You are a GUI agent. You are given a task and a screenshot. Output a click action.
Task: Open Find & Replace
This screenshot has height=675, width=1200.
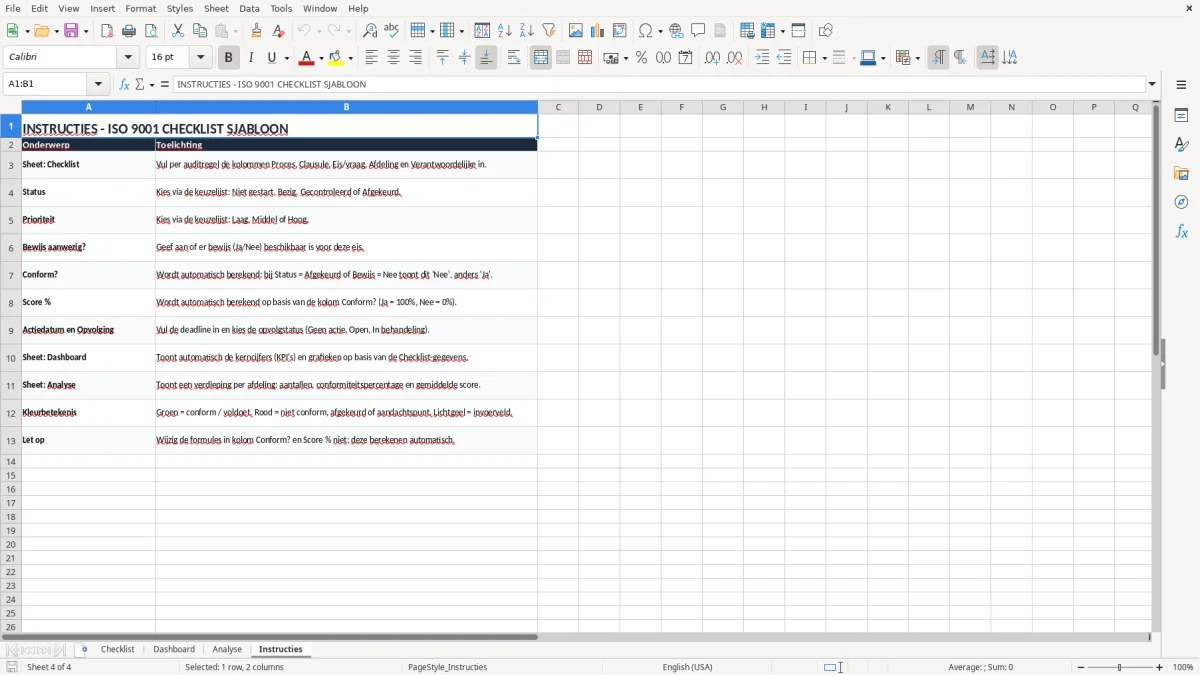point(370,31)
